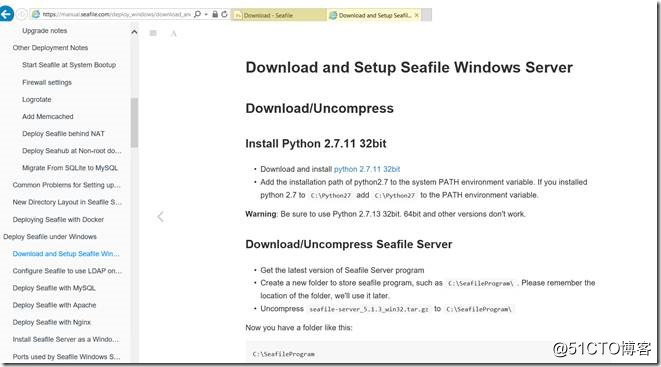
Task: Open 'Common Problems for Setting up...' entry
Action: pyautogui.click(x=67, y=185)
